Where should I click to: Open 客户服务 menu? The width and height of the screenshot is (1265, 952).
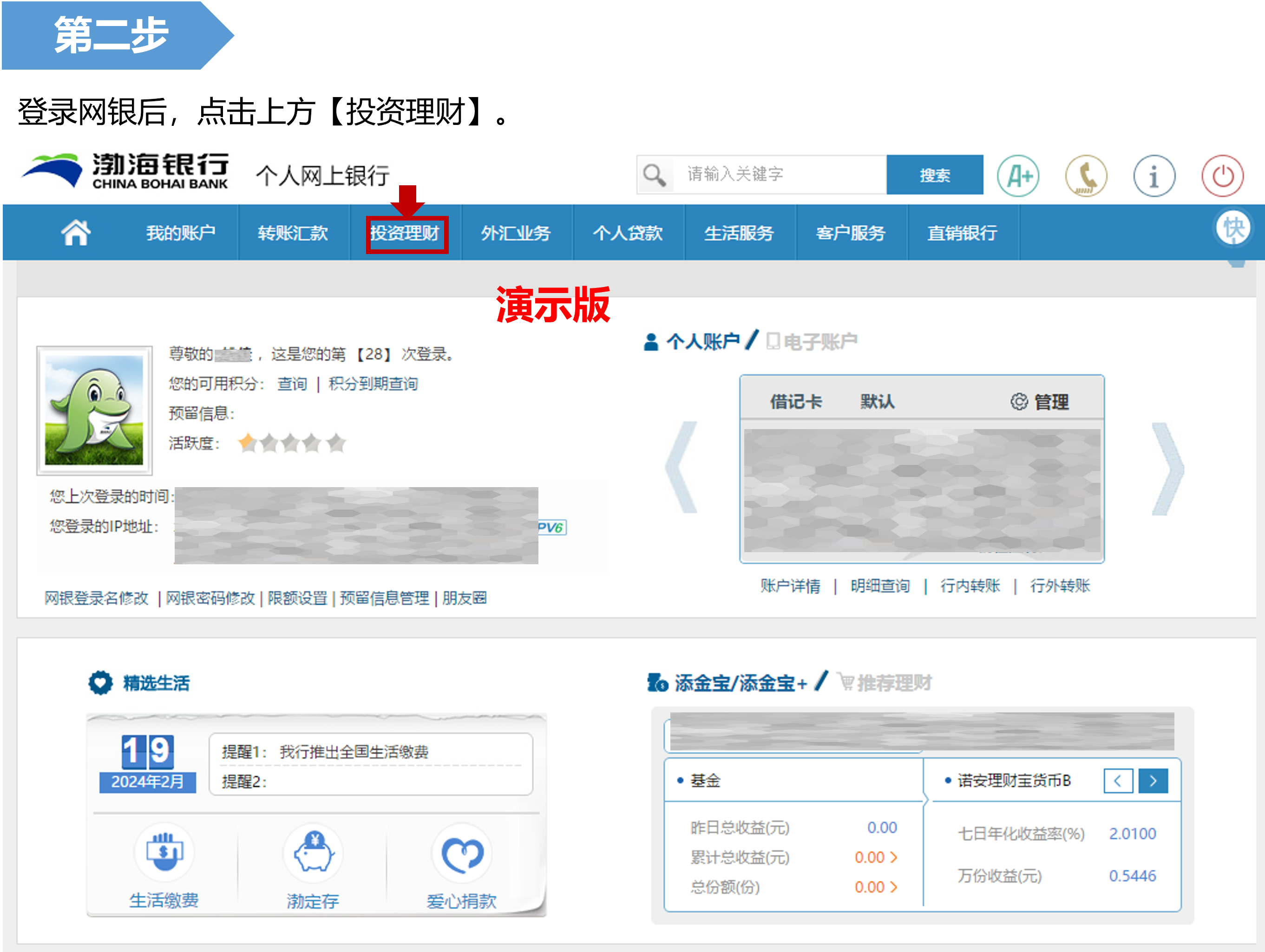point(851,233)
